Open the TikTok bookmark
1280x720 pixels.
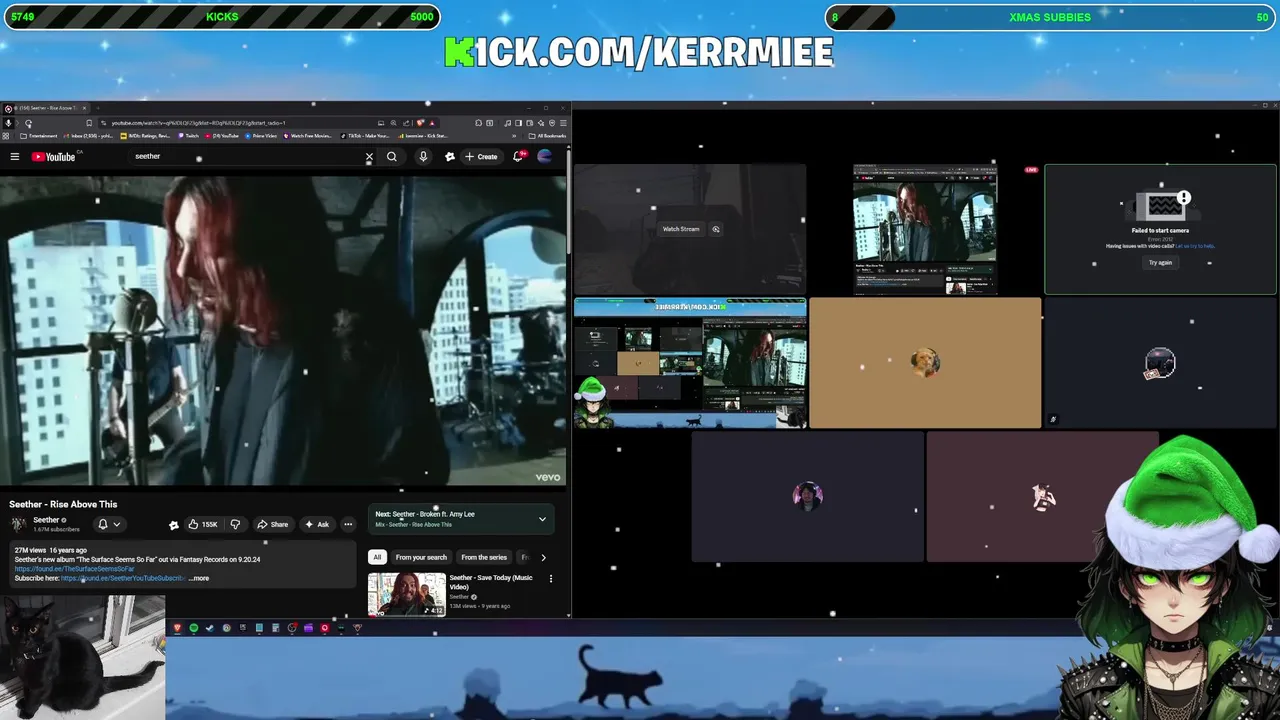(x=365, y=136)
